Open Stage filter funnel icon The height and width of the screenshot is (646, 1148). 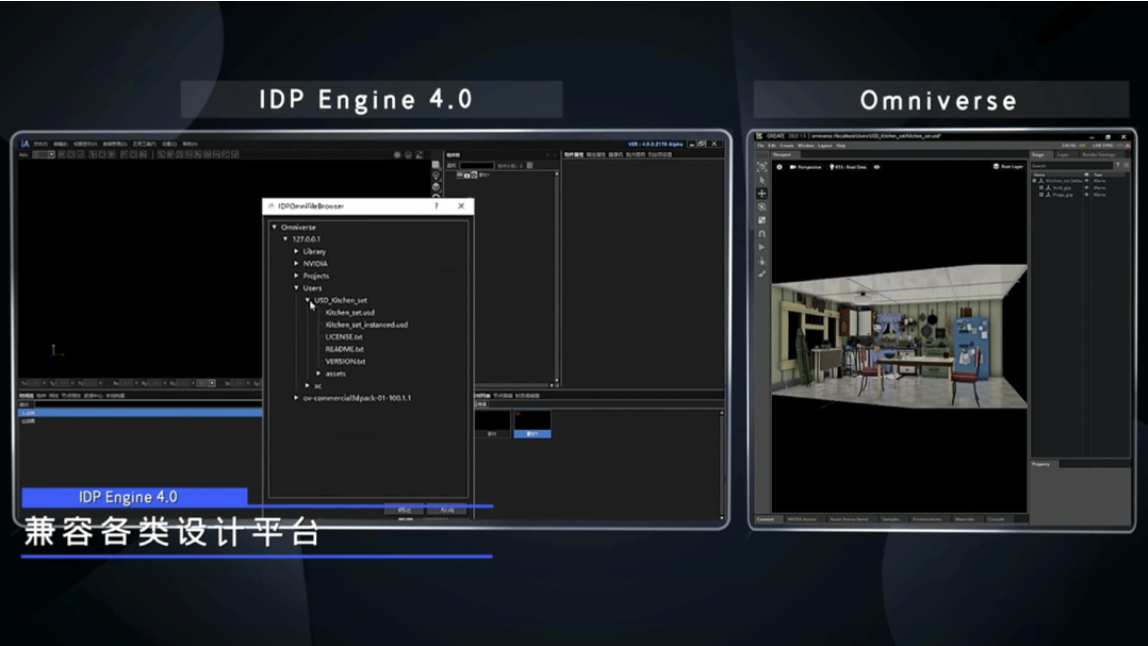pos(1118,166)
